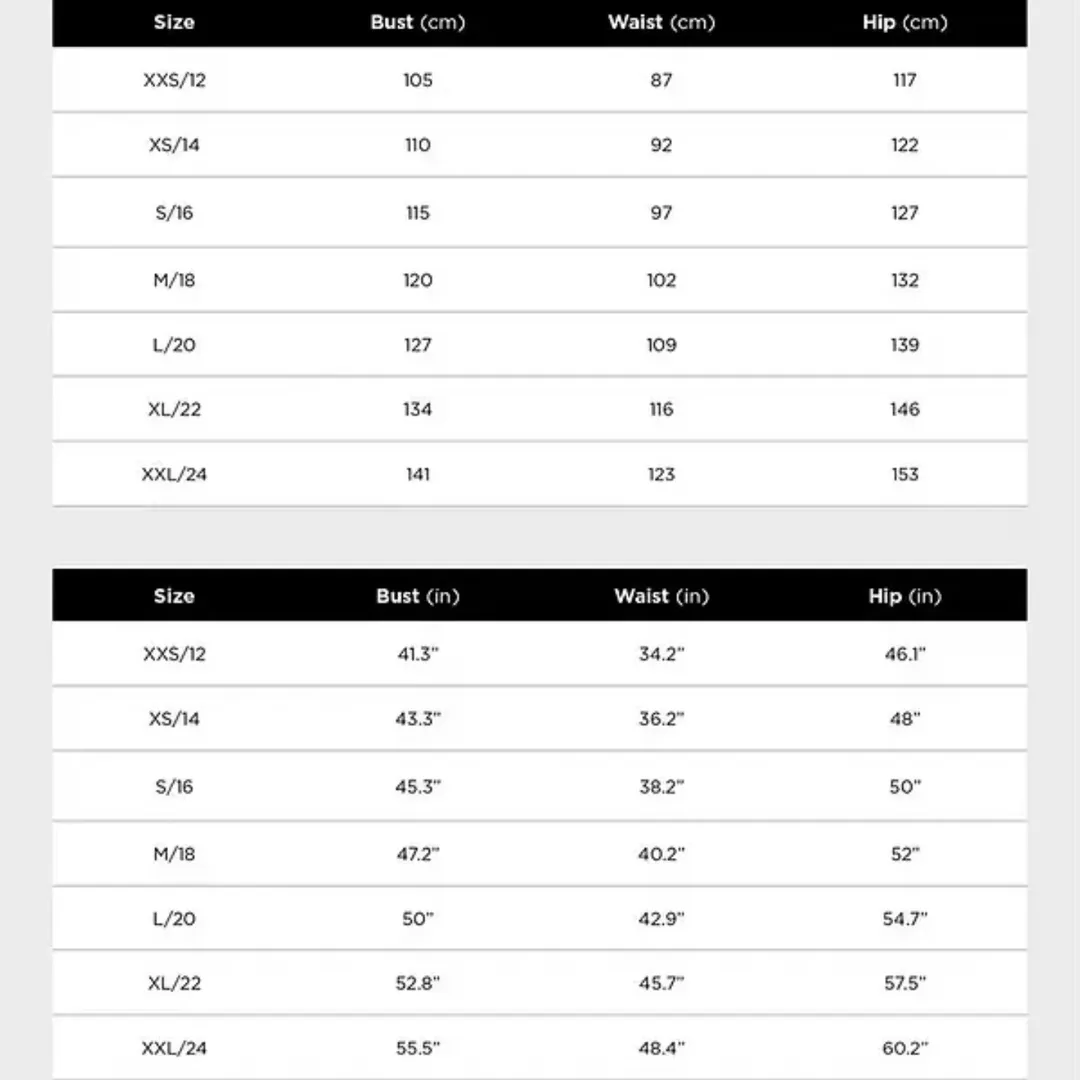Click the 57.5" hip cell for XL/22
The width and height of the screenshot is (1080, 1080).
[x=904, y=983]
